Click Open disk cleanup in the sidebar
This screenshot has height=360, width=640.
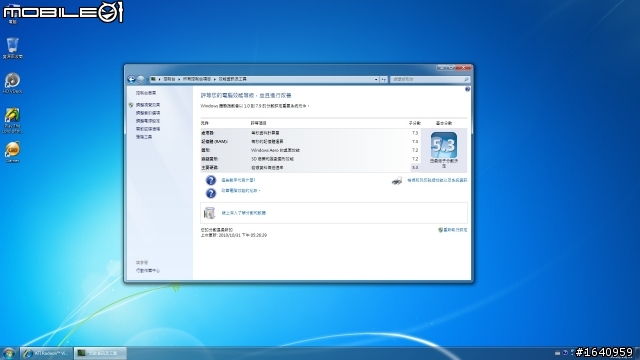(x=148, y=129)
